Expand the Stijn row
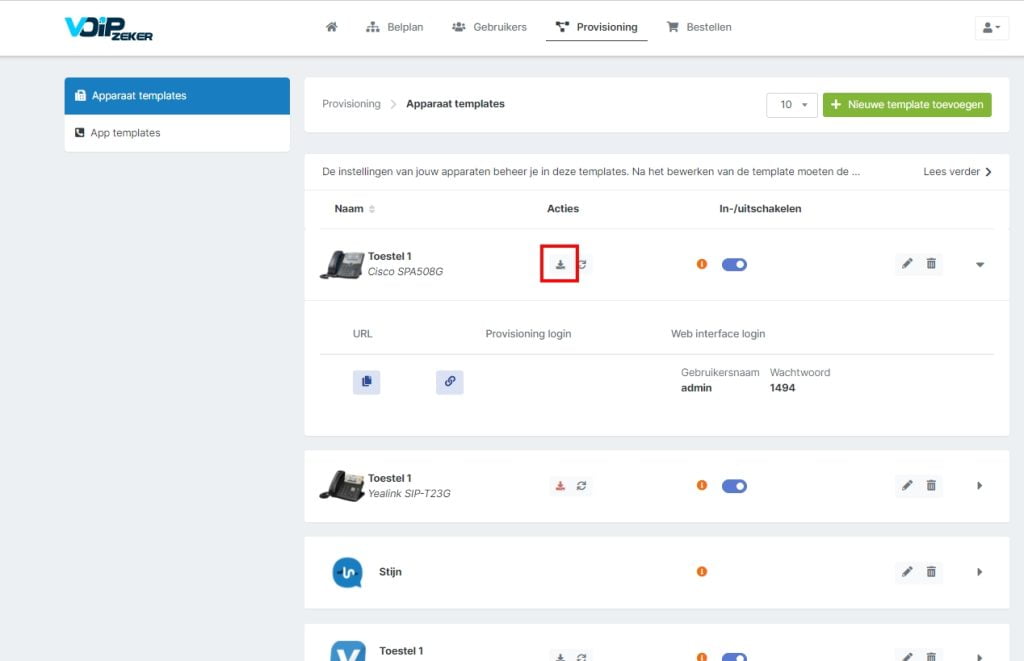The width and height of the screenshot is (1024, 661). [980, 572]
